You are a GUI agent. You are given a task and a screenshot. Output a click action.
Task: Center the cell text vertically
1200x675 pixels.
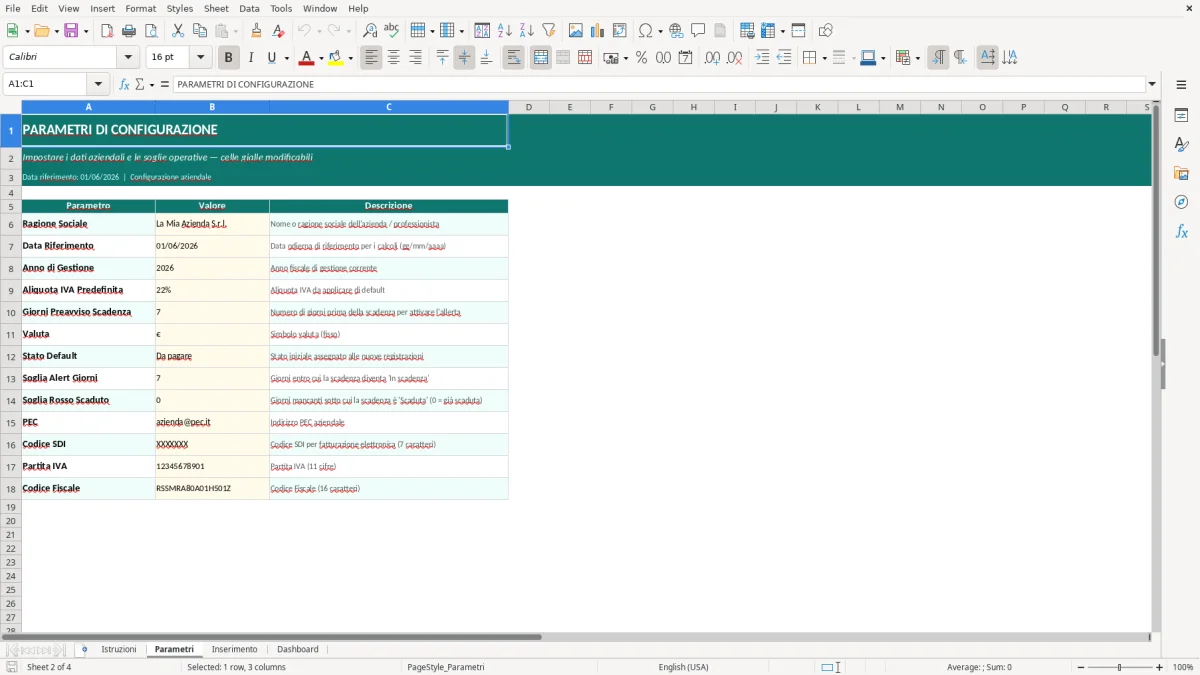(464, 58)
